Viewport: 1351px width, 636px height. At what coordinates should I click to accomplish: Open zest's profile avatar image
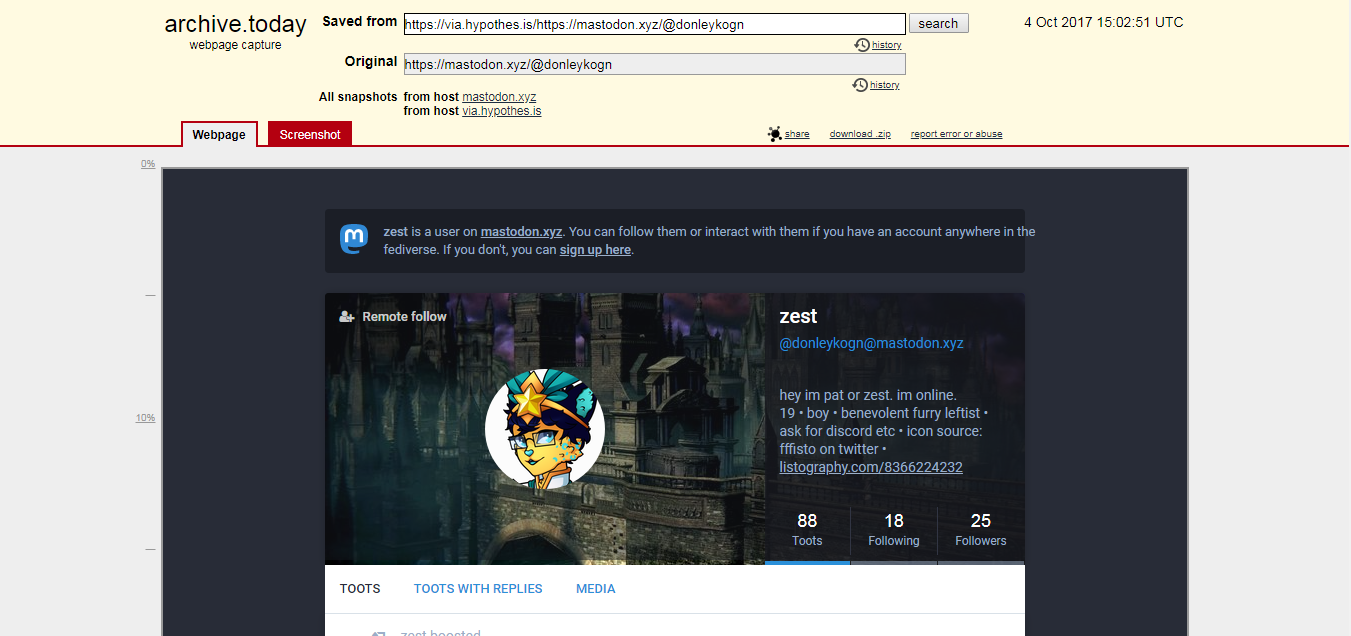point(545,429)
